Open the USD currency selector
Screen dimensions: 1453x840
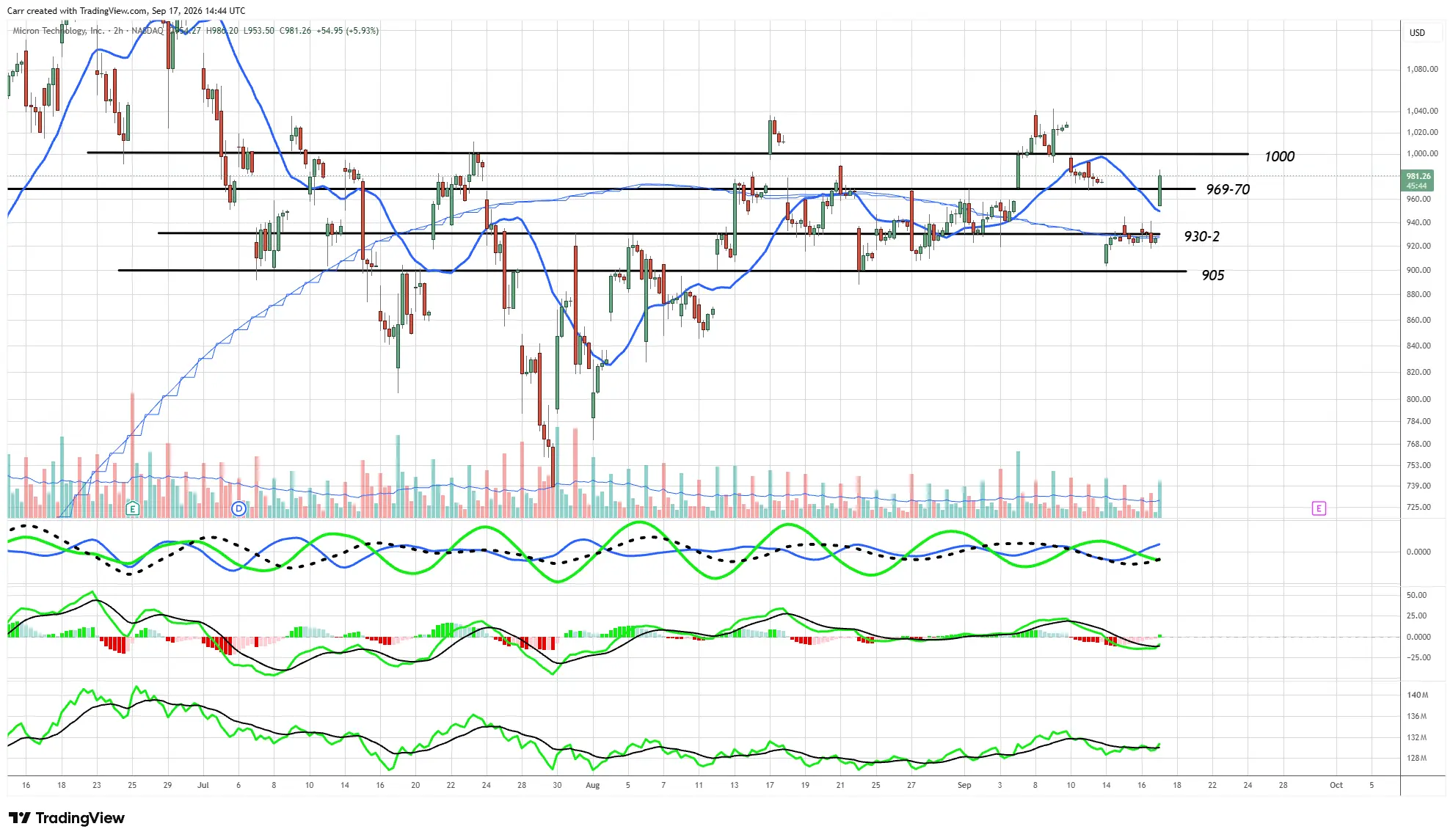point(1417,32)
